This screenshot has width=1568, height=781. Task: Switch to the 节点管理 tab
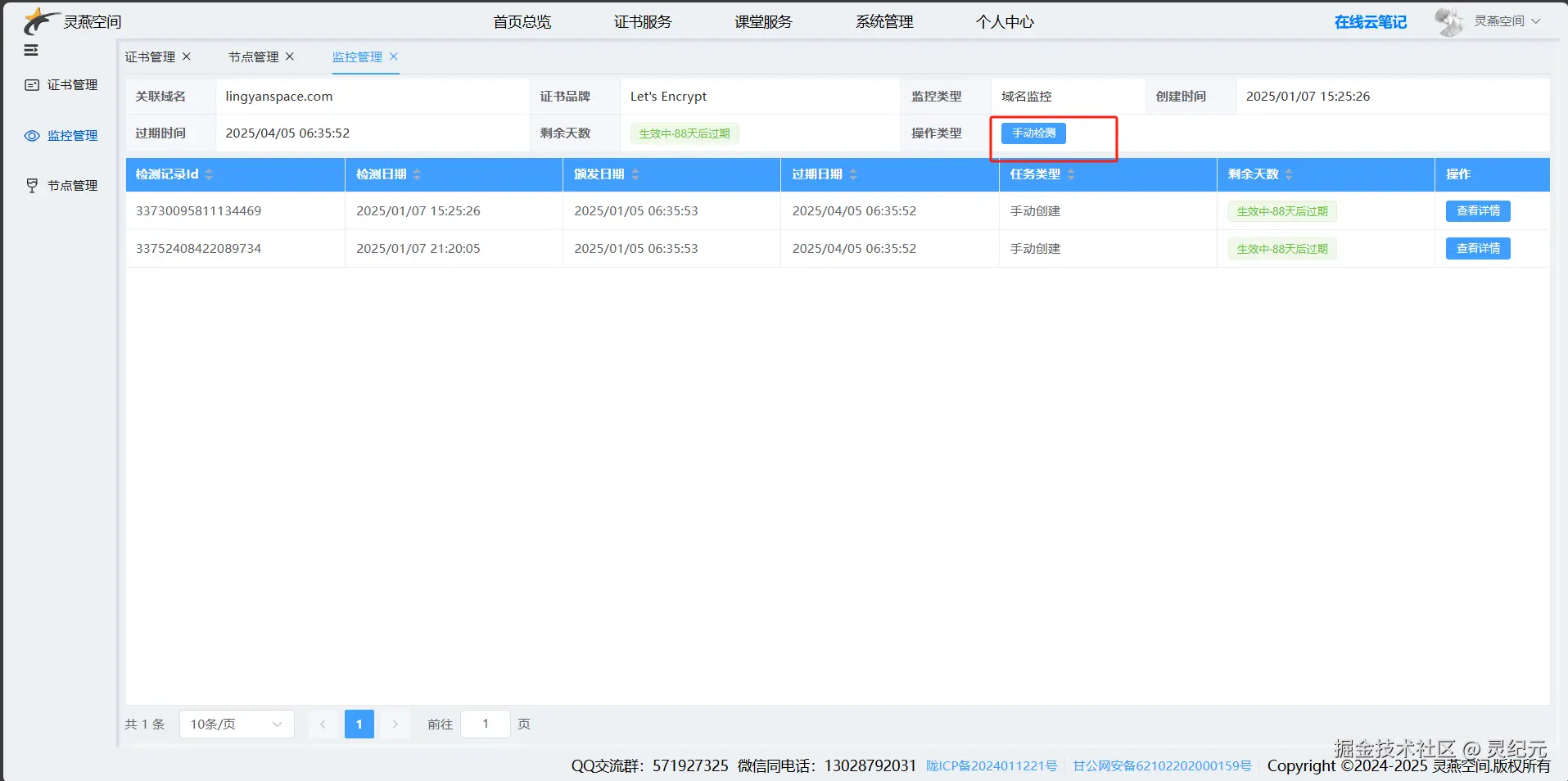point(254,56)
